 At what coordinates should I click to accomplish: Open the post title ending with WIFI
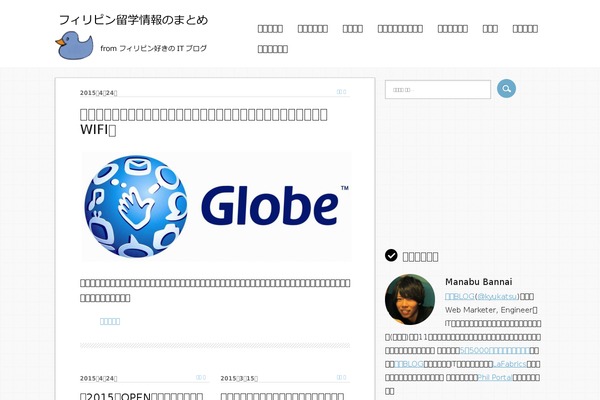(x=204, y=122)
